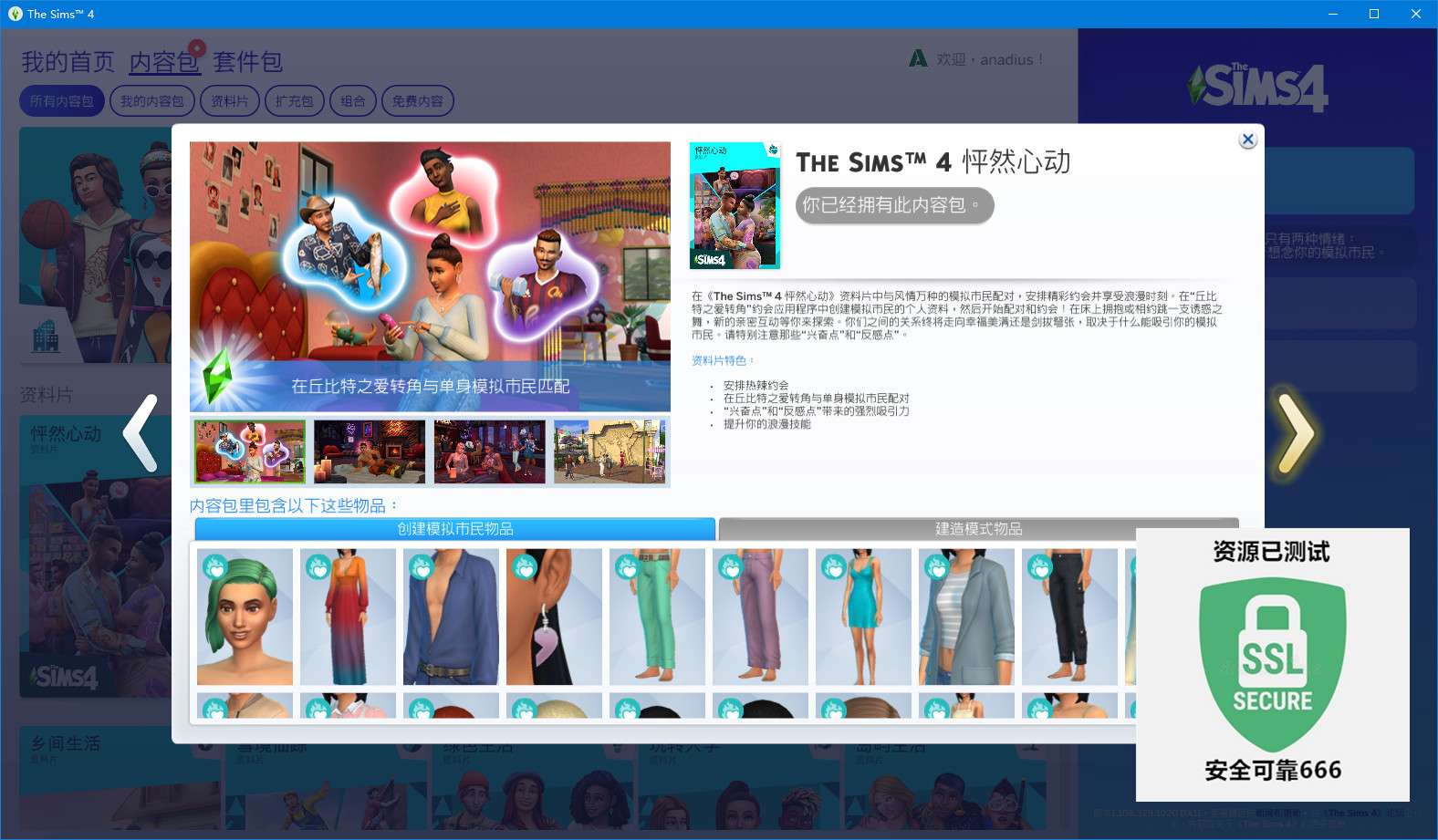
Task: Select the 扩充包 filter
Action: point(294,101)
